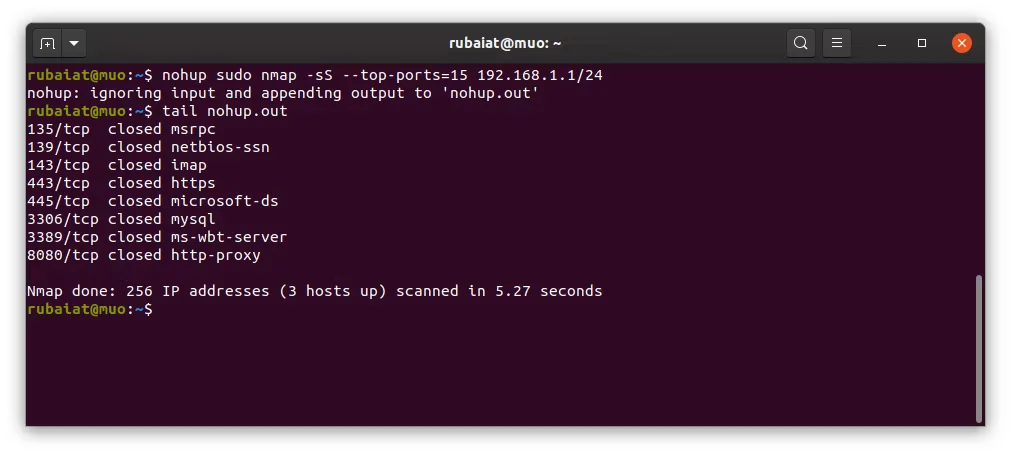Screen dimensions: 1011x455
Task: Open the hamburger main menu
Action: 837,43
